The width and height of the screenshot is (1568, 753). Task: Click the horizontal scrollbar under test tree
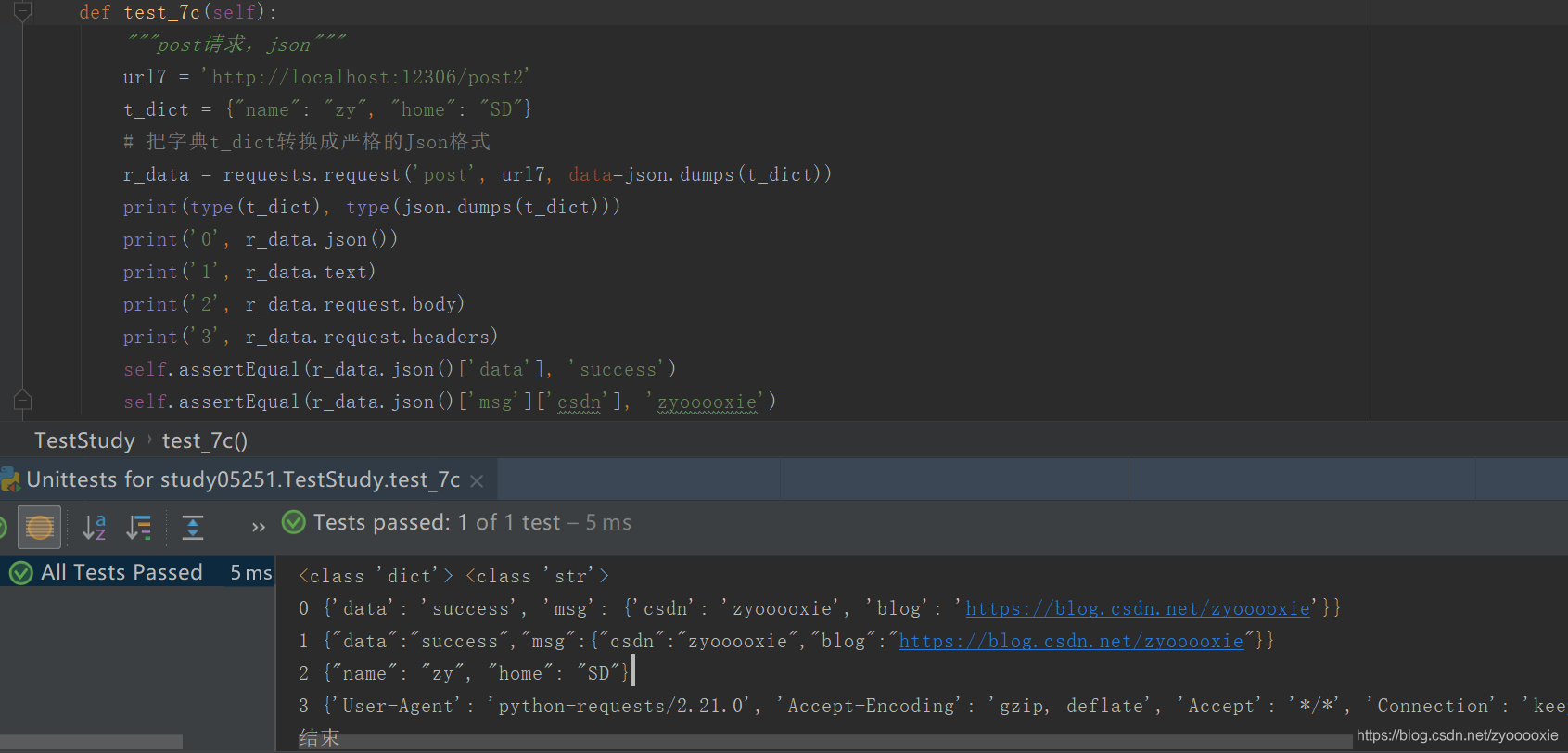pos(91,742)
